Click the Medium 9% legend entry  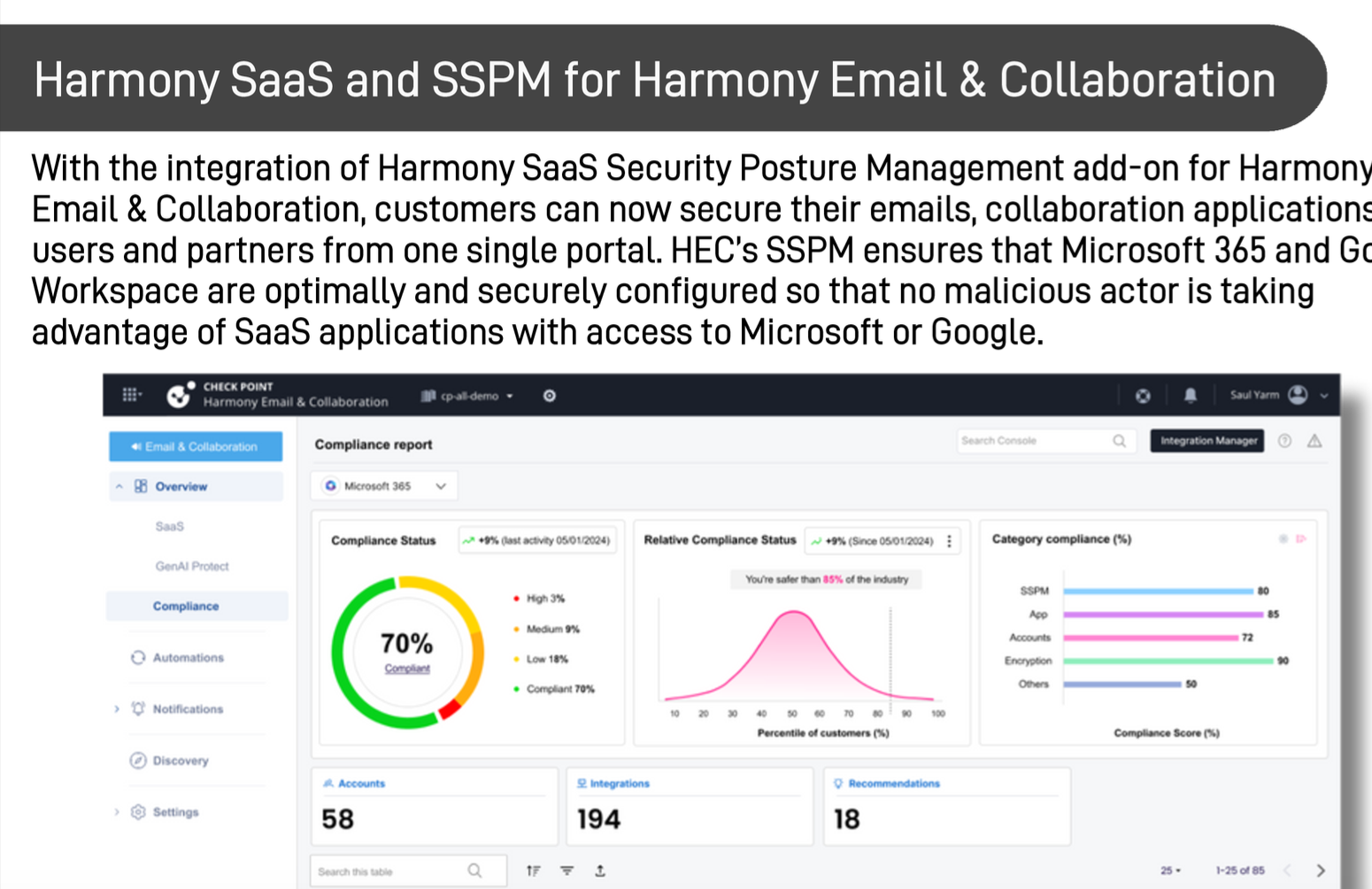[x=546, y=629]
